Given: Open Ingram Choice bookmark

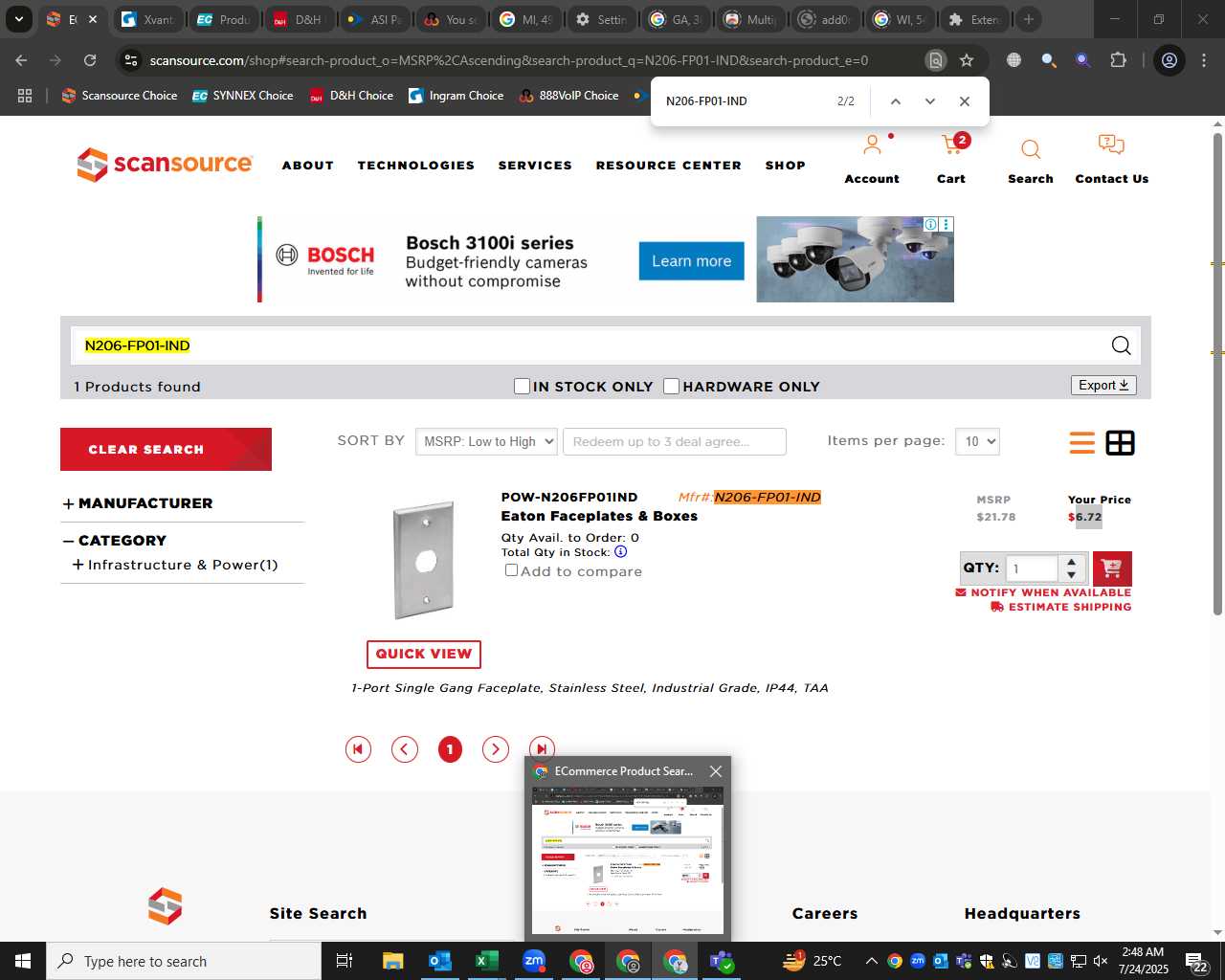Looking at the screenshot, I should pyautogui.click(x=456, y=96).
